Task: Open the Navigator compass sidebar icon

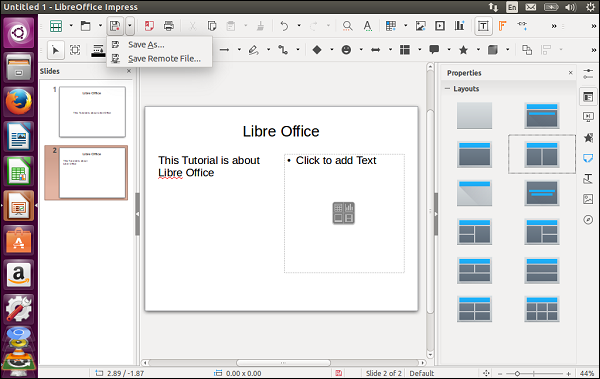Action: point(588,220)
